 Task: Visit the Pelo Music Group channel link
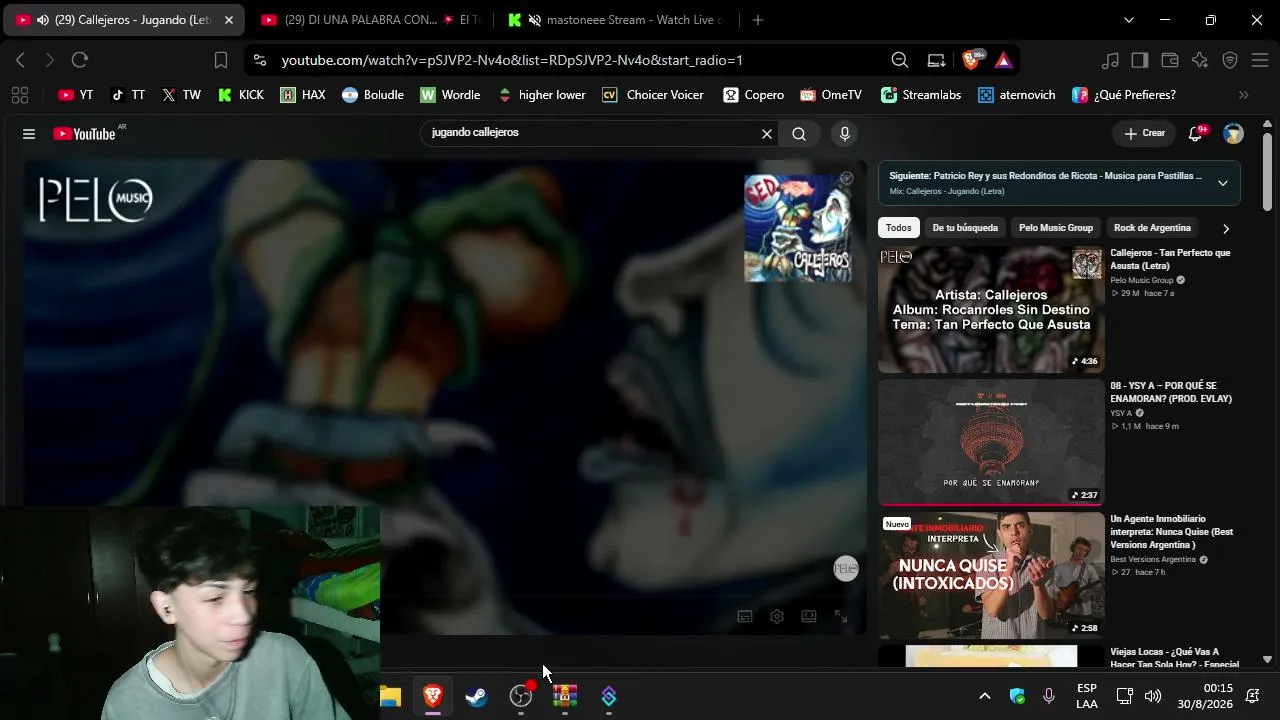pyautogui.click(x=1142, y=280)
